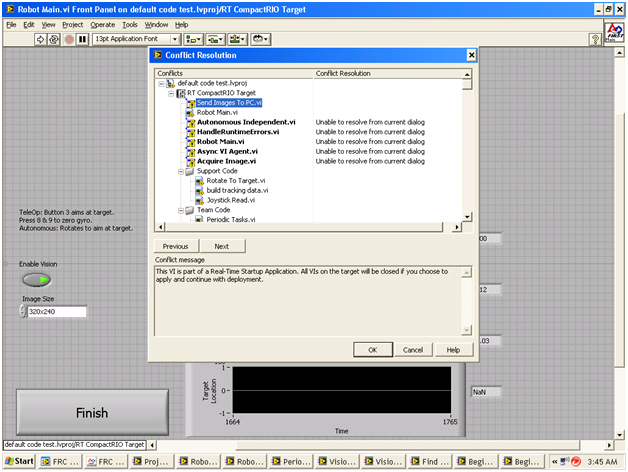Click the NaN indicator field
The height and width of the screenshot is (472, 628).
[x=486, y=392]
